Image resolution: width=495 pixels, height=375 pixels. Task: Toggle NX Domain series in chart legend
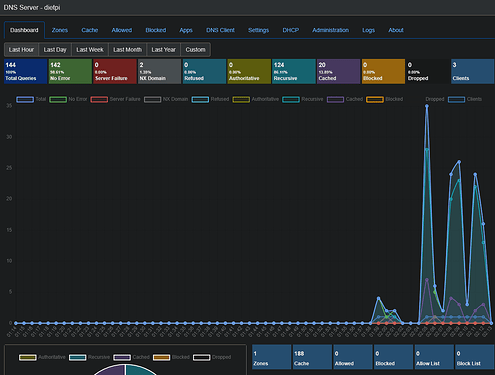166,99
